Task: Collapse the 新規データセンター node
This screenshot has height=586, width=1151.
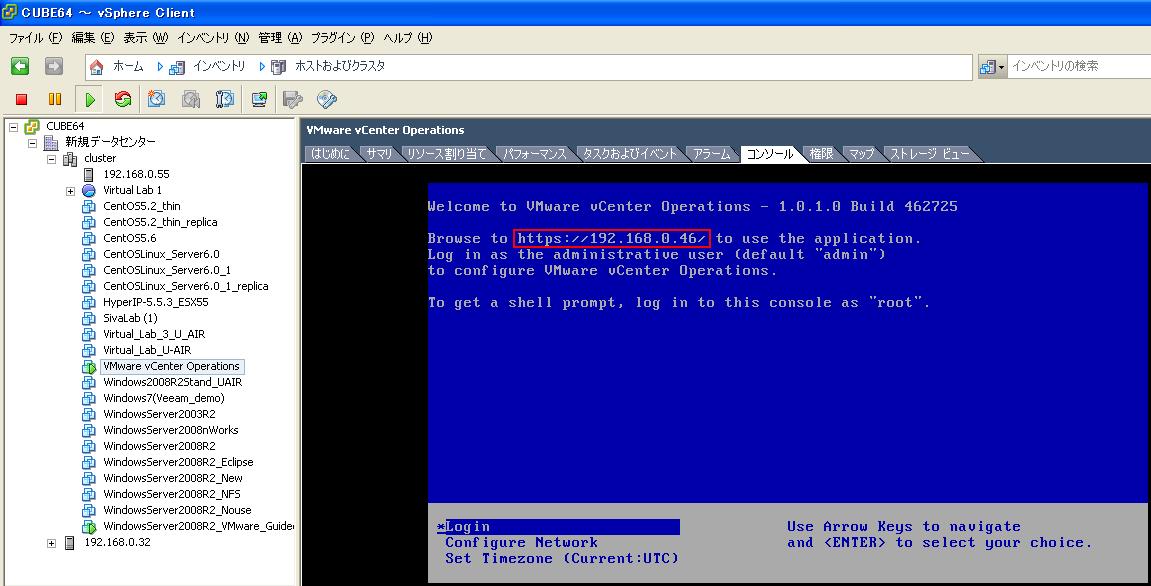Action: pos(32,143)
